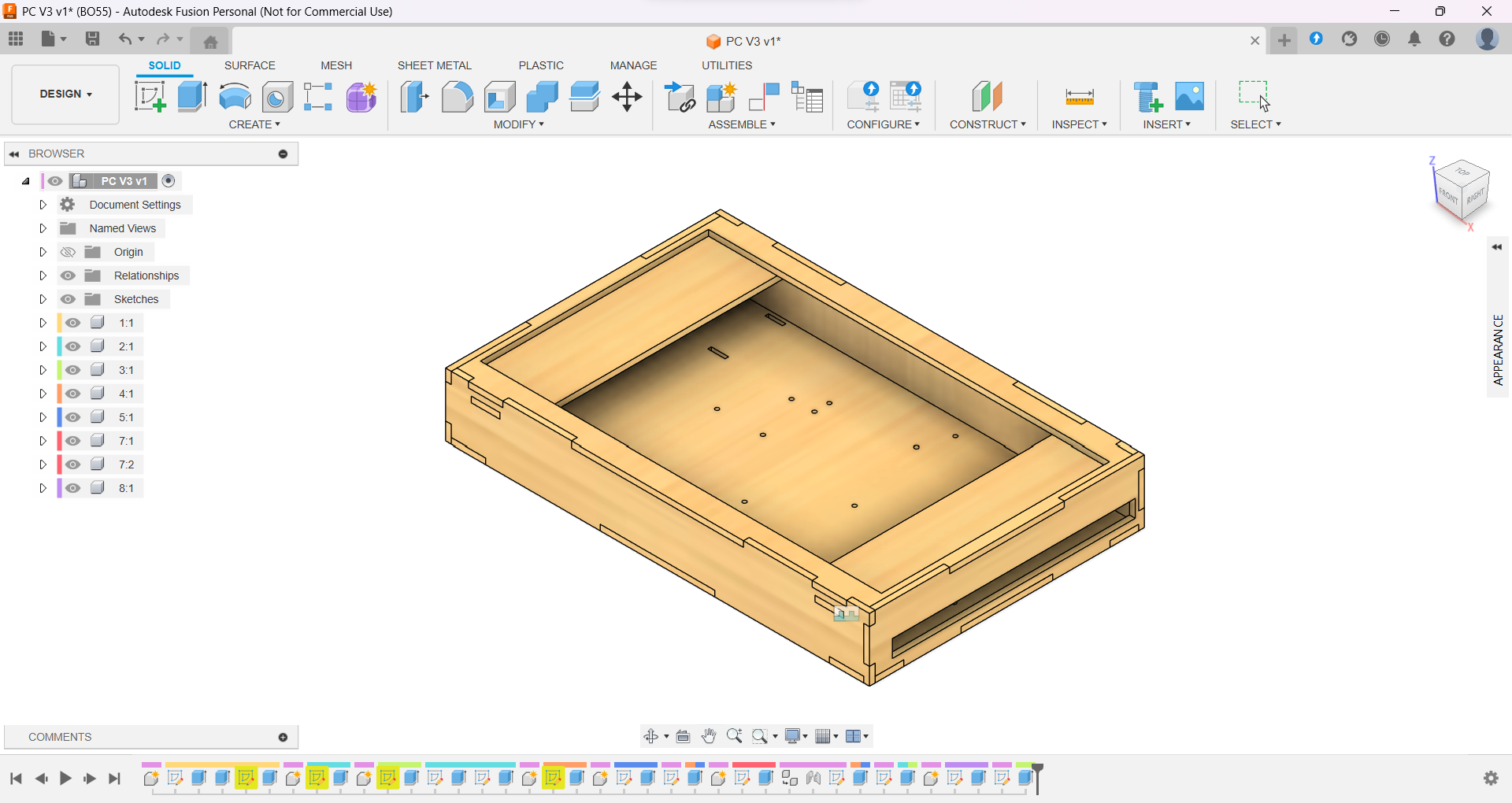
Task: Open the DESIGN workspace dropdown
Action: (x=65, y=94)
